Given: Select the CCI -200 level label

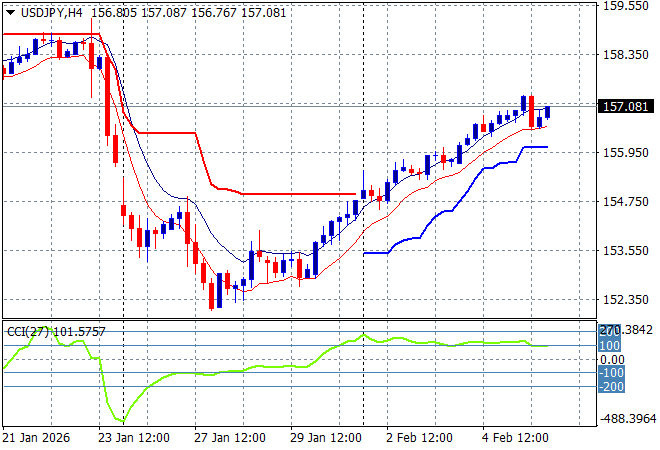Looking at the screenshot, I should point(611,386).
